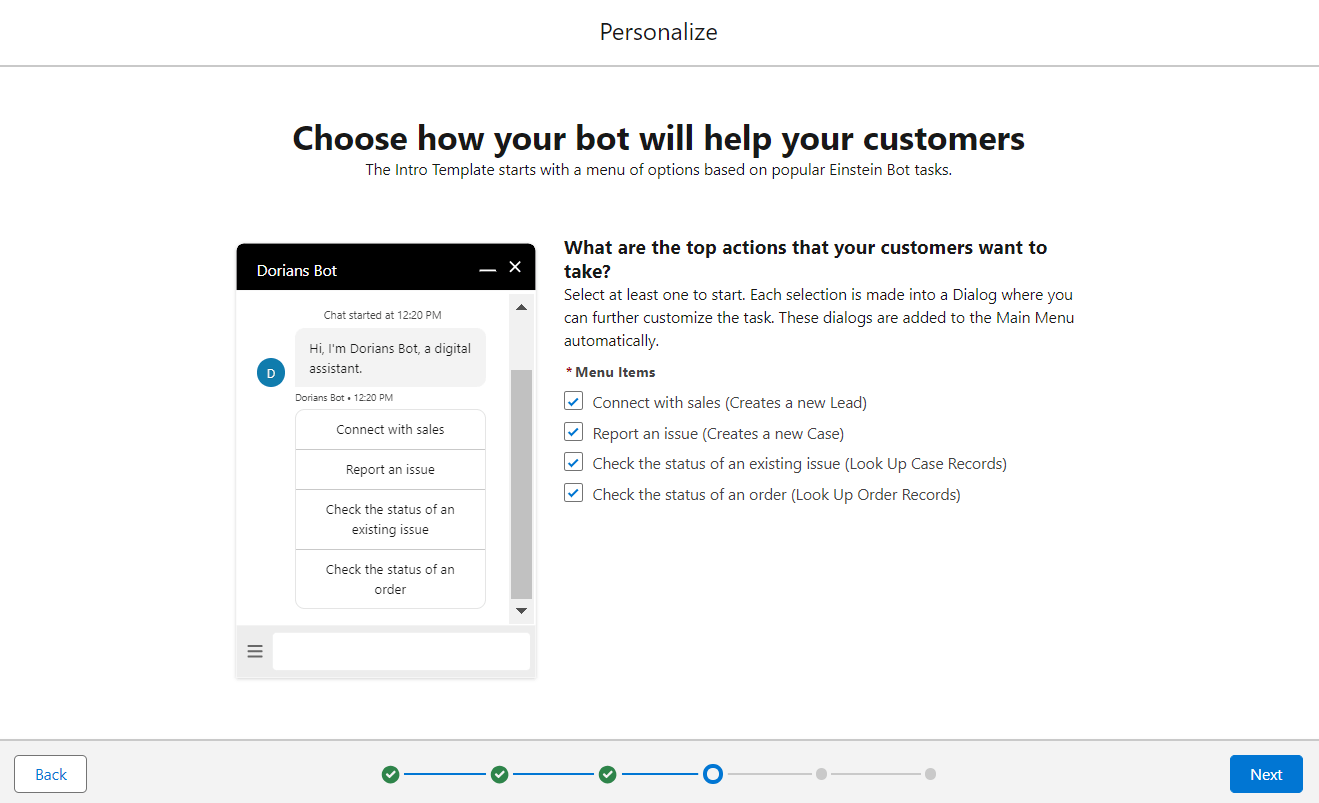Click the top actions question heading

(805, 259)
